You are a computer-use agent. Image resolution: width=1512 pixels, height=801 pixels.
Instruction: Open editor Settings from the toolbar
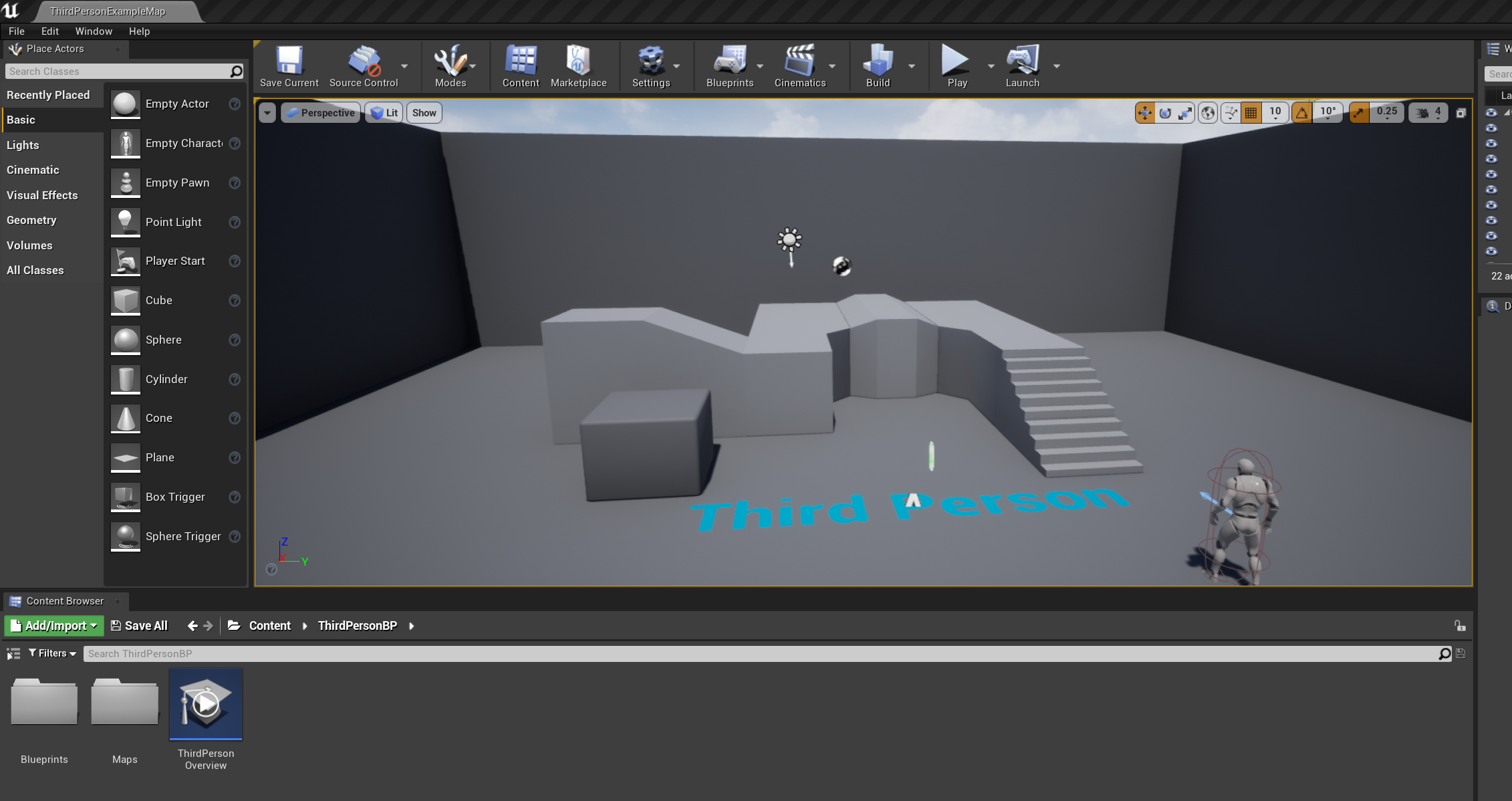tap(650, 66)
